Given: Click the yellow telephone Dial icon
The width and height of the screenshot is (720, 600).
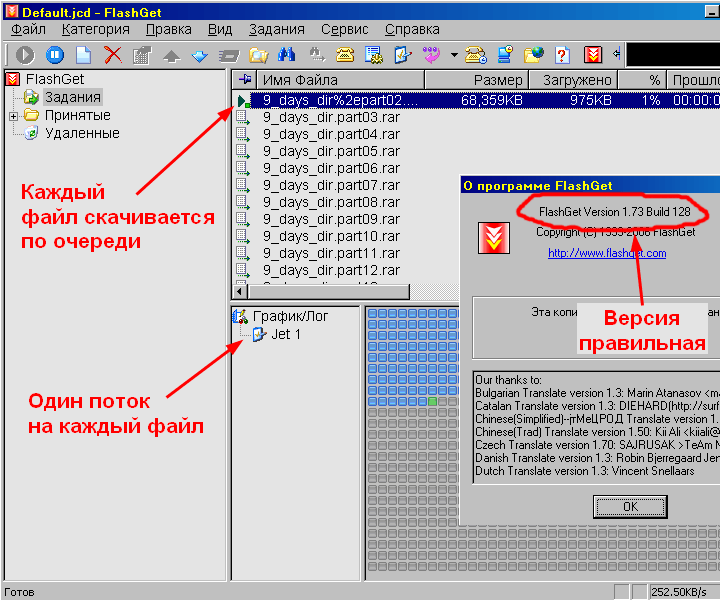Looking at the screenshot, I should pos(344,55).
